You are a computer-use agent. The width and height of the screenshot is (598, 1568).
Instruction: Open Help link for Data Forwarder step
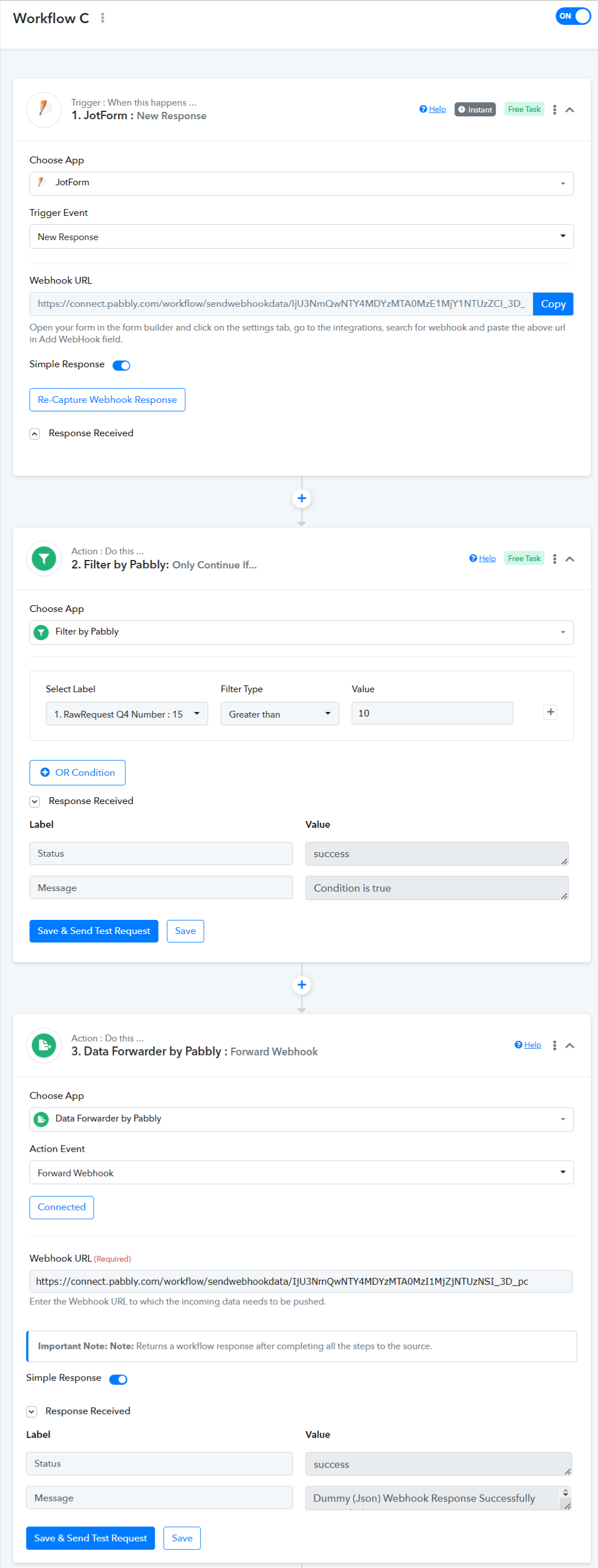click(528, 1045)
